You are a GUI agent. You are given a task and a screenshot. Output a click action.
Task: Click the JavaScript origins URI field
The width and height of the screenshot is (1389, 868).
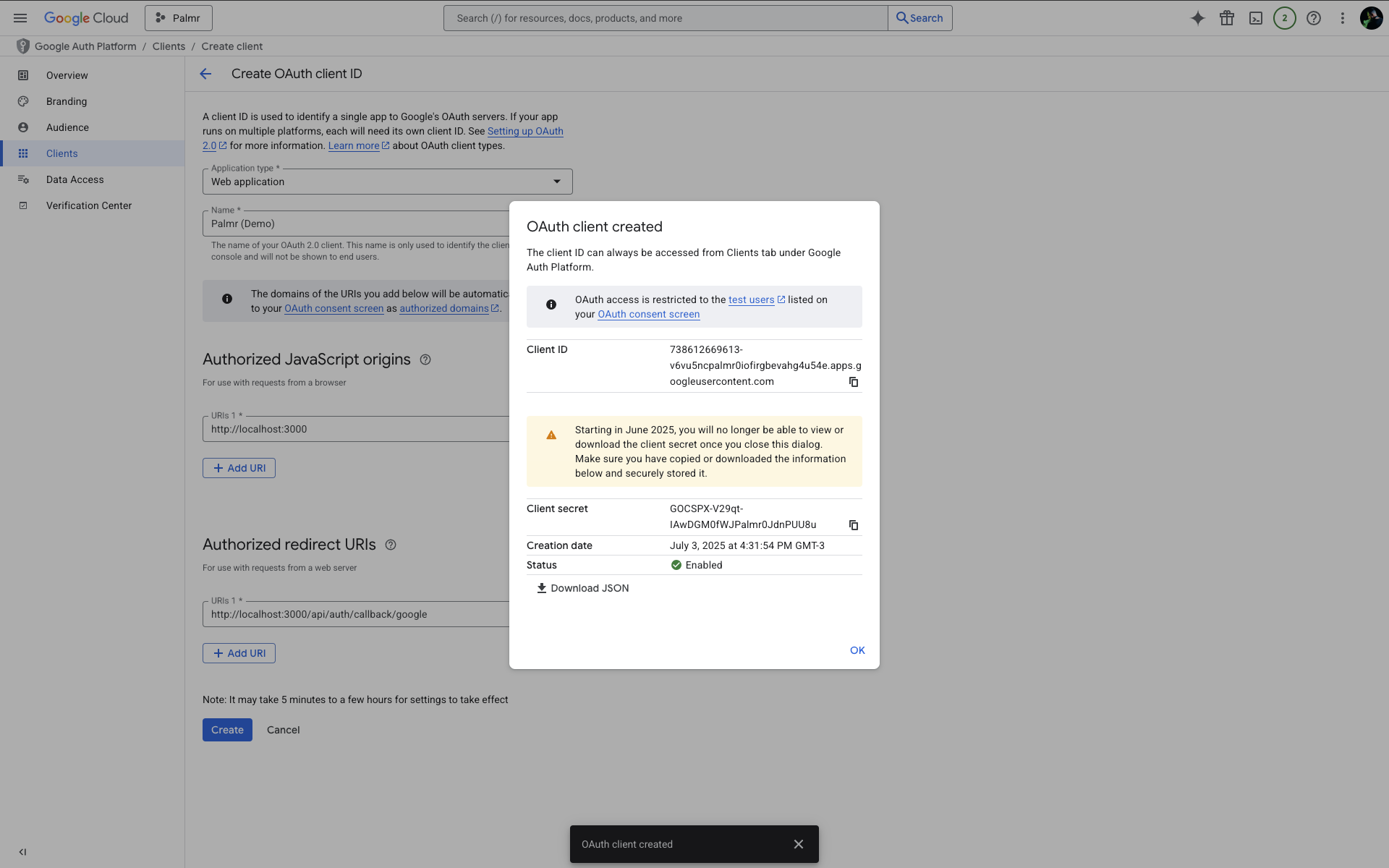point(356,429)
